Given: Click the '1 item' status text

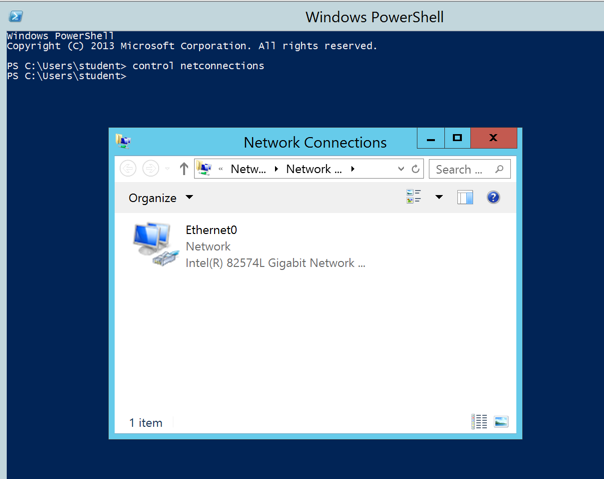Looking at the screenshot, I should click(146, 423).
